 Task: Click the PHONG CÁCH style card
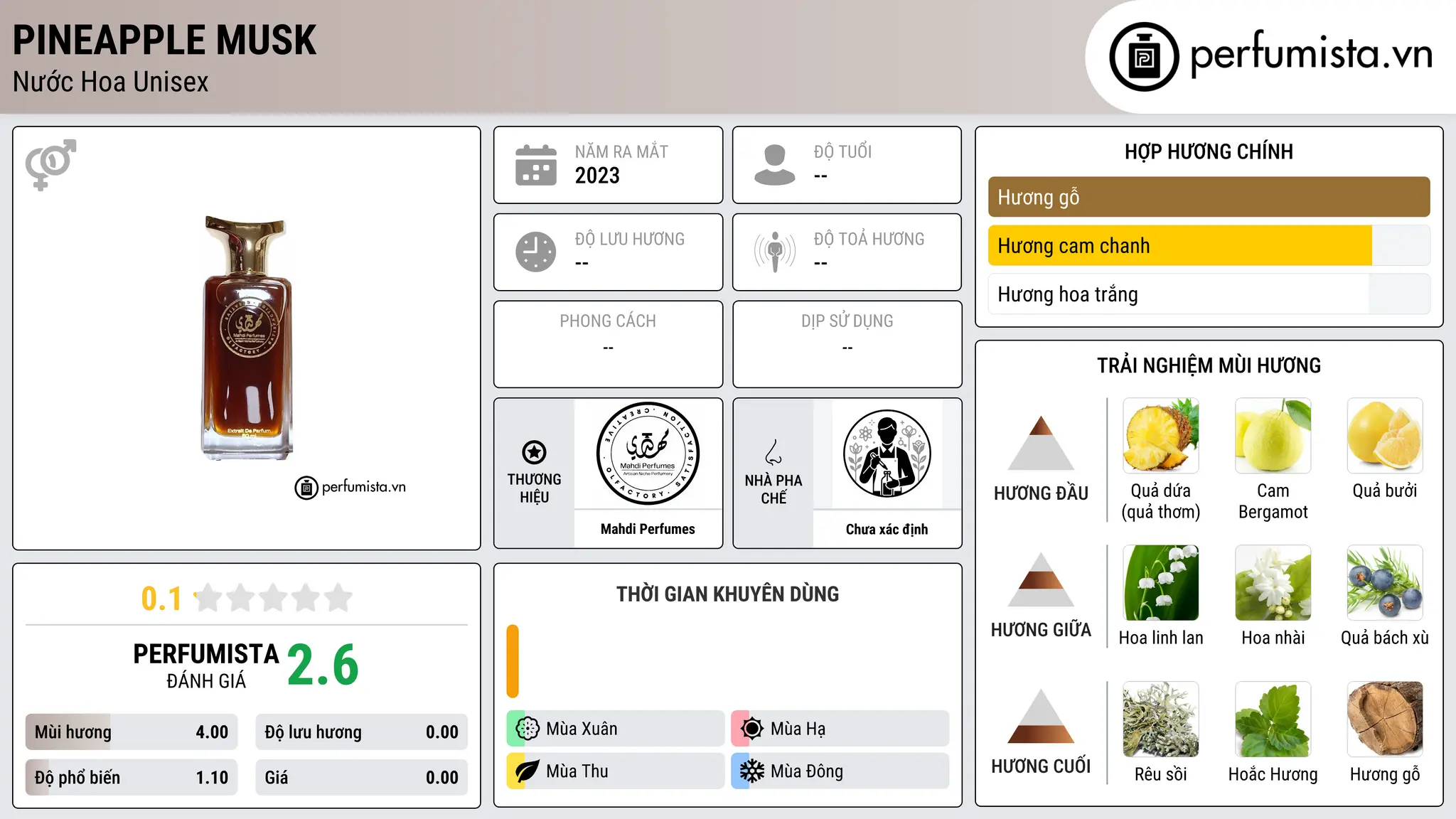[608, 344]
